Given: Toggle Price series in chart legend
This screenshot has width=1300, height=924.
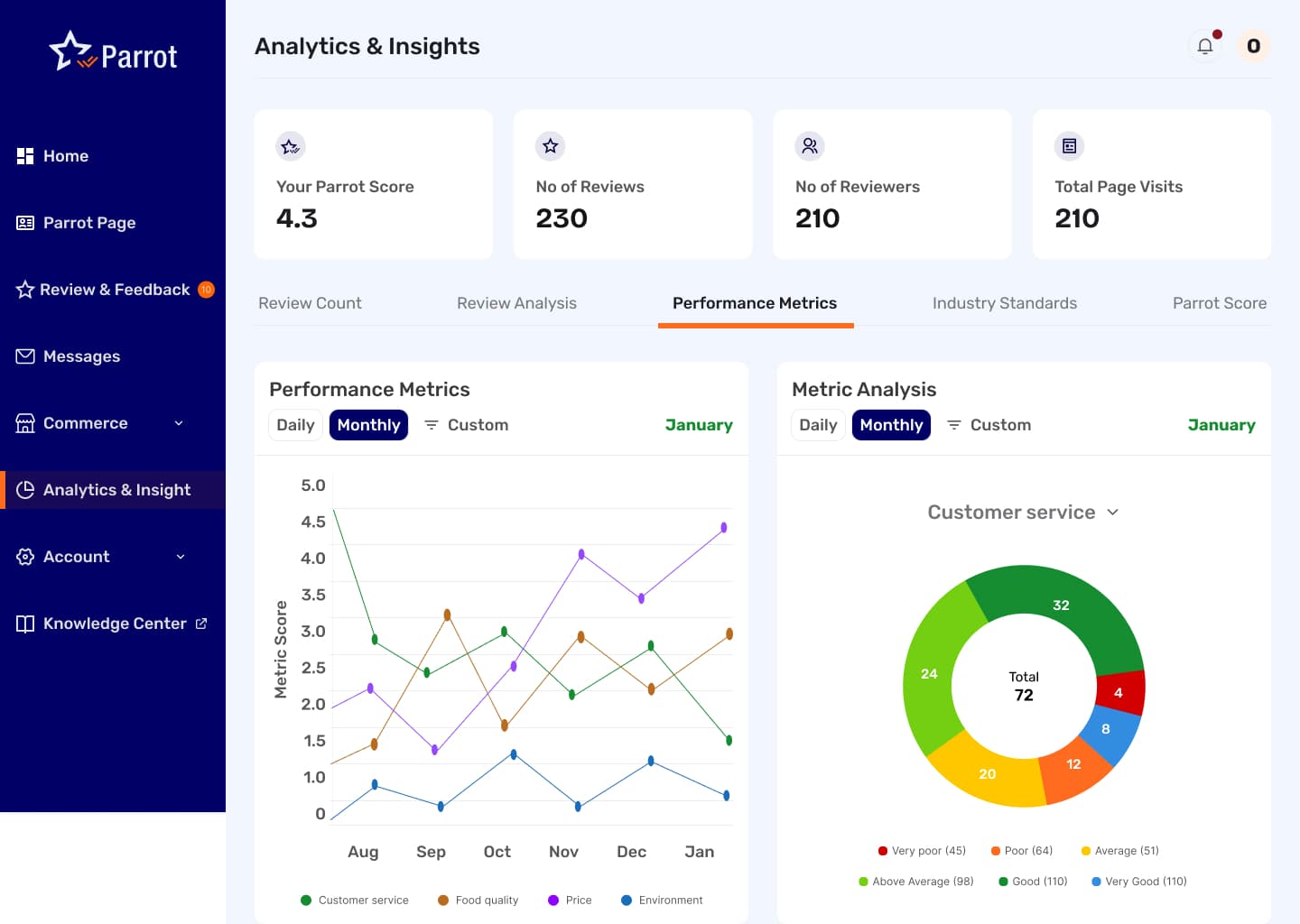Looking at the screenshot, I should coord(570,901).
